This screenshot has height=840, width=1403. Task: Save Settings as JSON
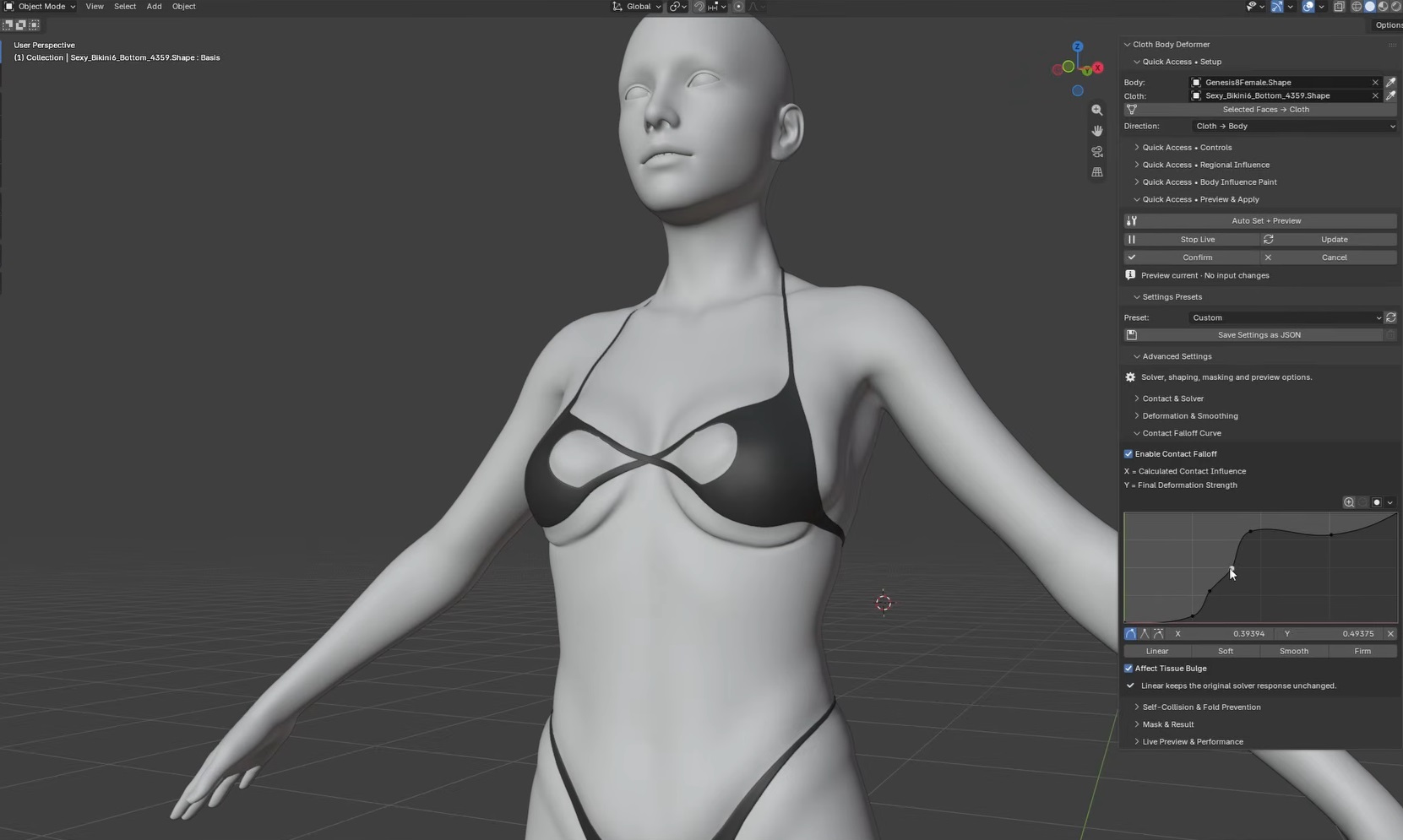(x=1253, y=335)
